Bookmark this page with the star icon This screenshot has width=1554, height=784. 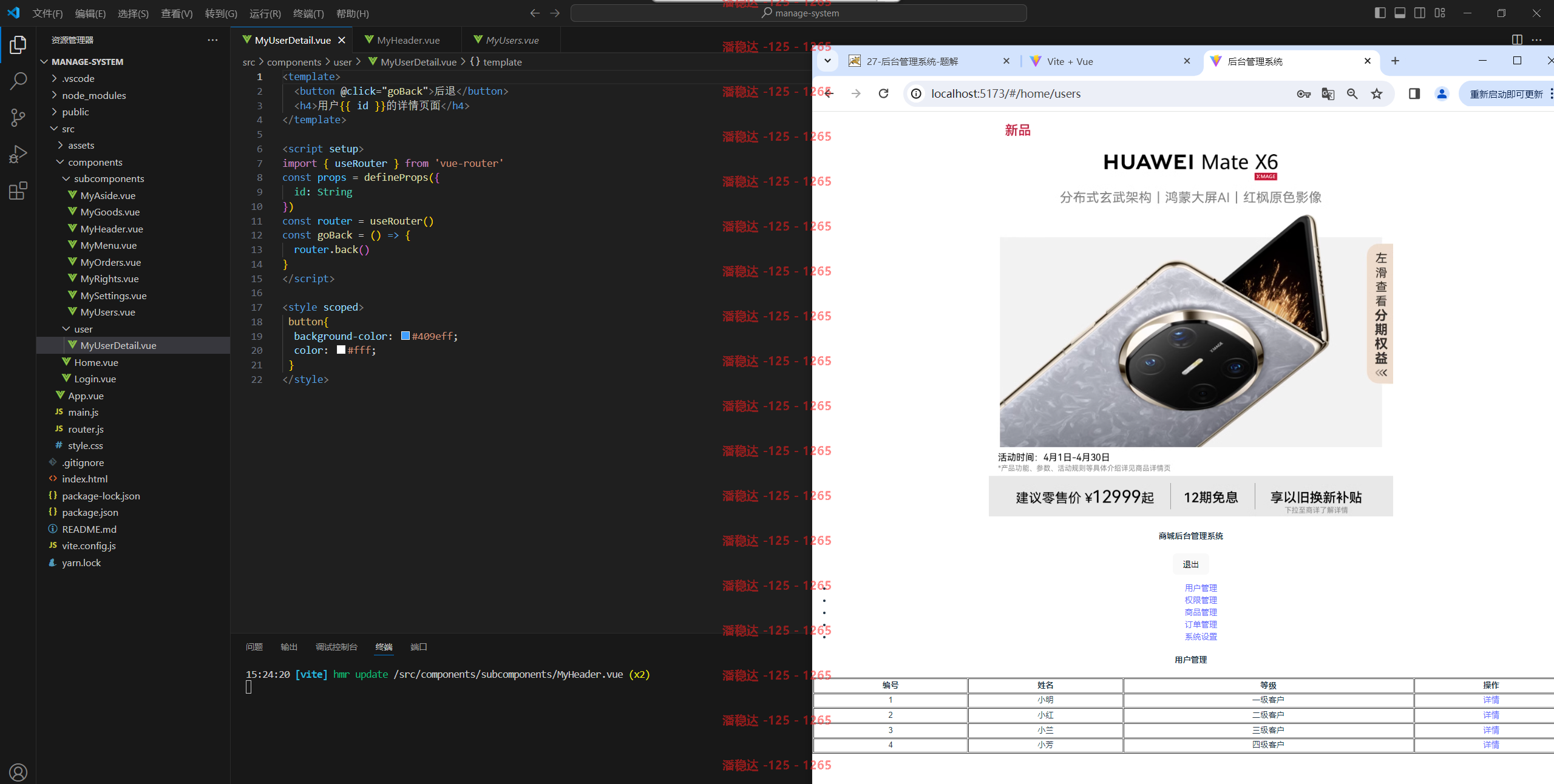click(1377, 93)
